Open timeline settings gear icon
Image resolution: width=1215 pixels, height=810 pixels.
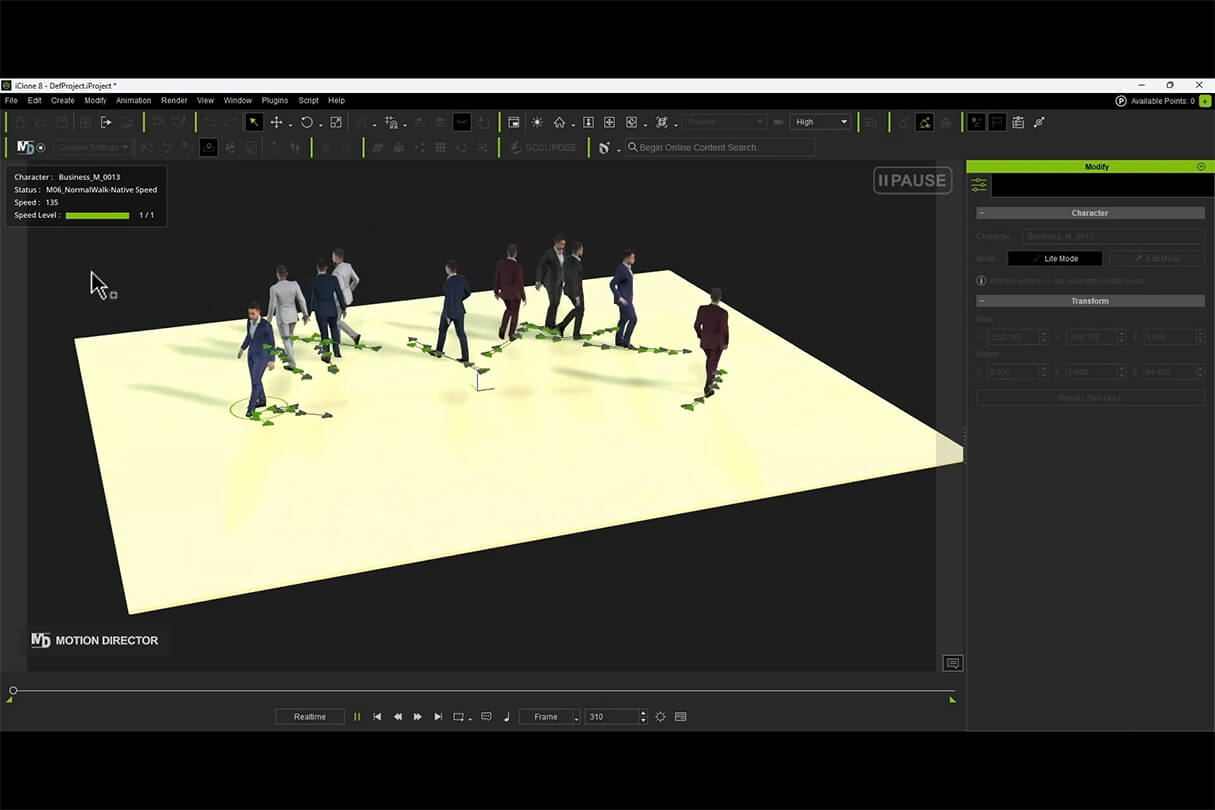coord(660,717)
